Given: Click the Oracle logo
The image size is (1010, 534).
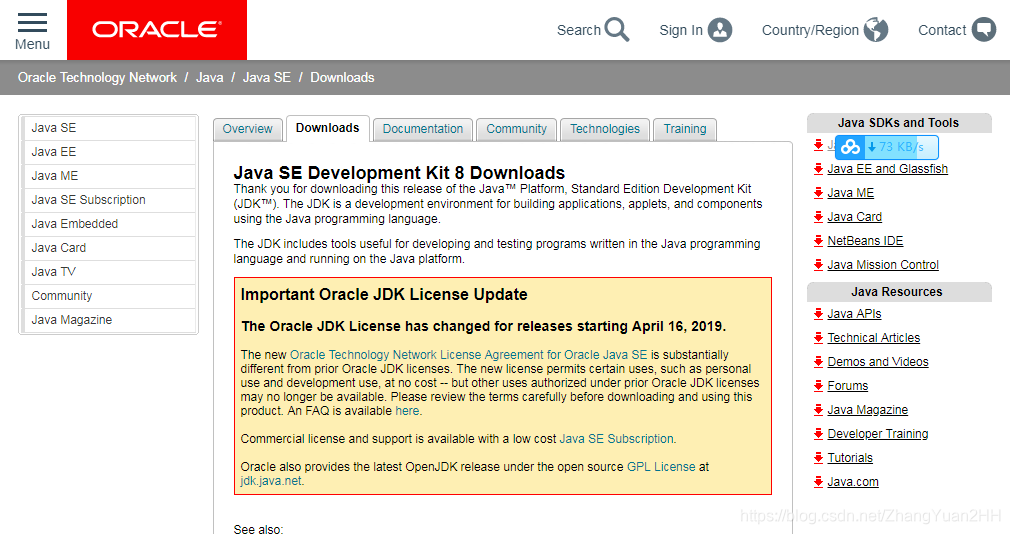Looking at the screenshot, I should pos(157,30).
